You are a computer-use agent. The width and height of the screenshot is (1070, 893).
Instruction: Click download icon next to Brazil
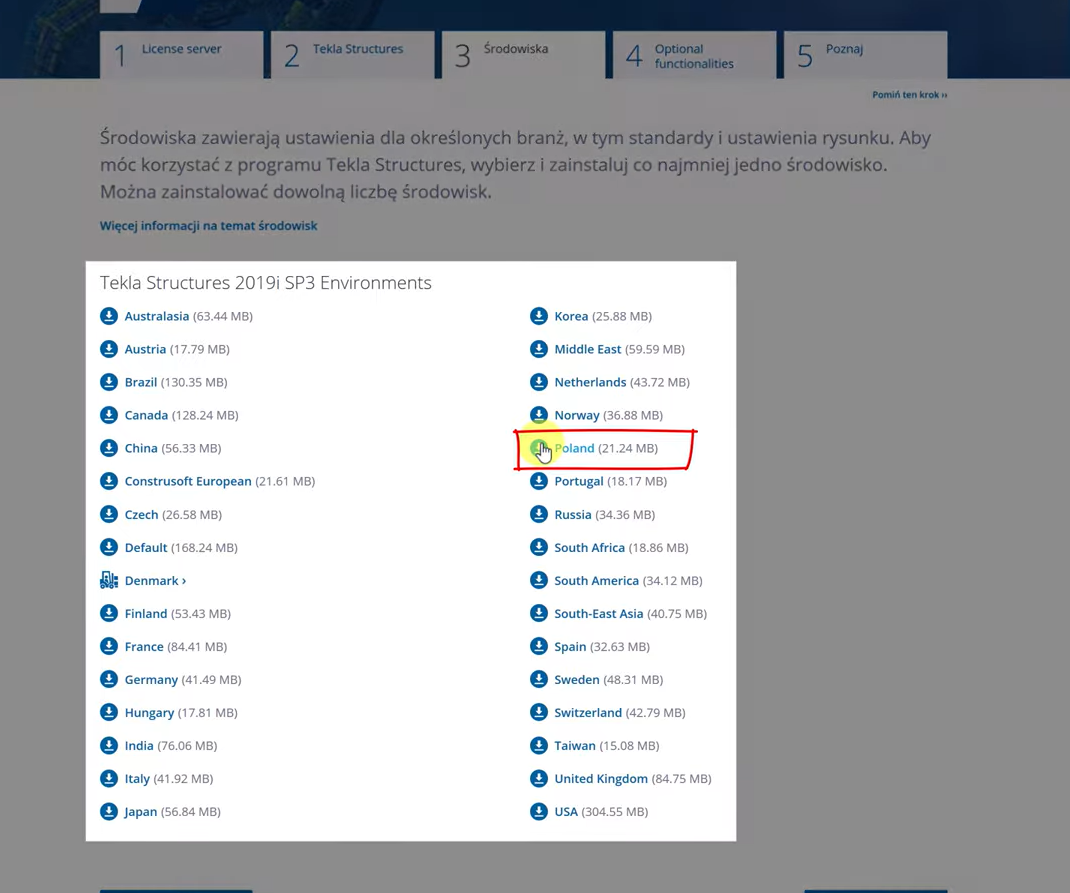[109, 382]
